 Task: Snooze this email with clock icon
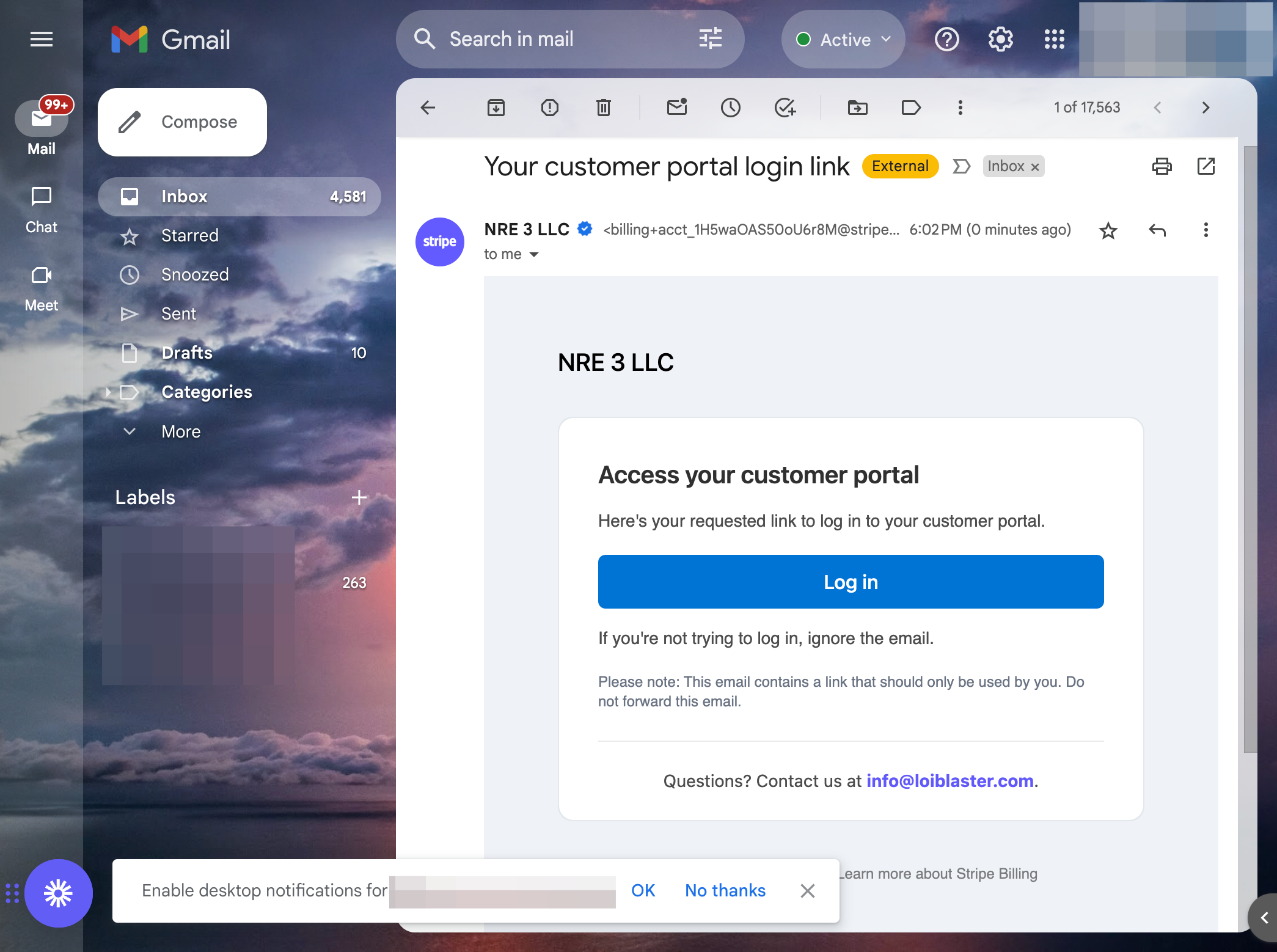point(731,108)
